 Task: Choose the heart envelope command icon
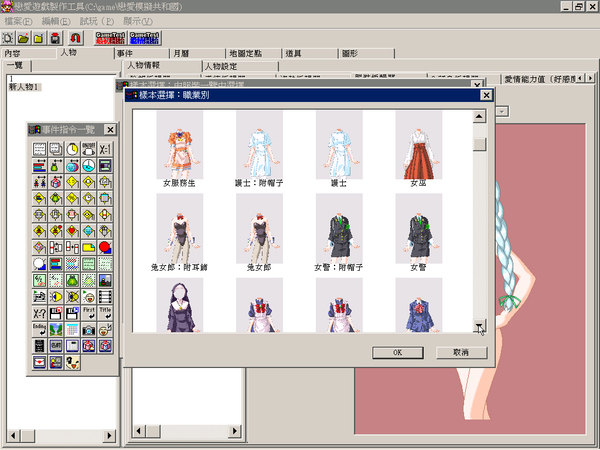(39, 362)
